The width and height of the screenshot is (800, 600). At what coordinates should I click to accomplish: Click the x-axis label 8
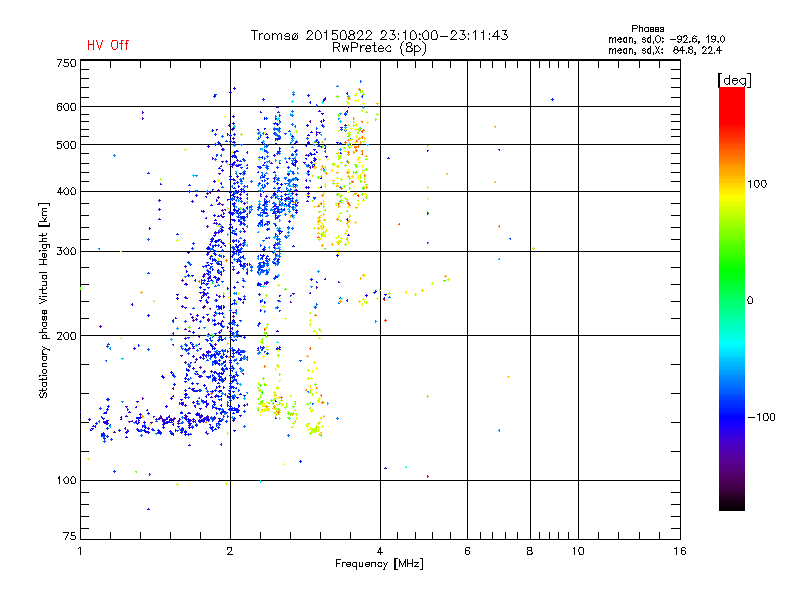coord(530,551)
